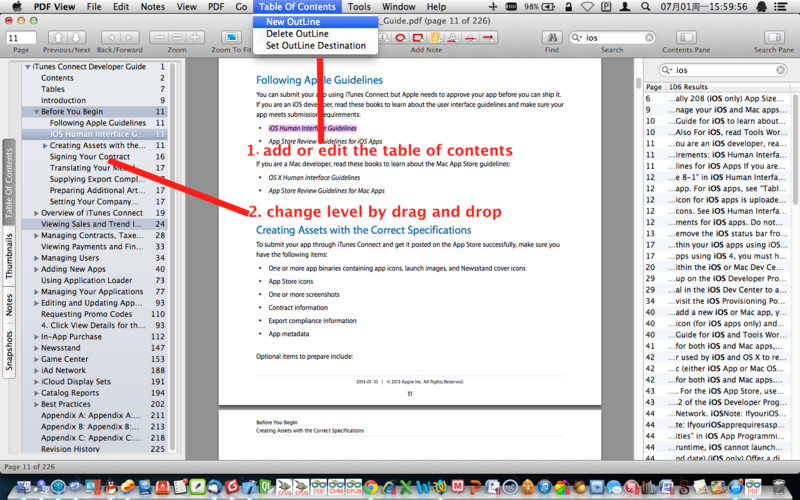Screen dimensions: 800x500
Task: Click the Zoom To Fit icon
Action: [x=231, y=37]
